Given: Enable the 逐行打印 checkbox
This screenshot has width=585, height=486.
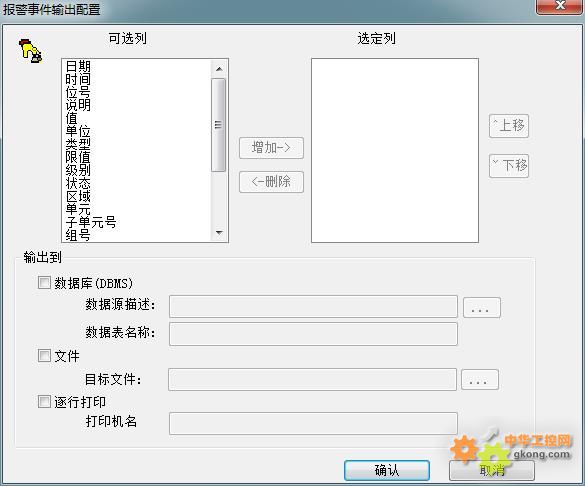Looking at the screenshot, I should (44, 402).
